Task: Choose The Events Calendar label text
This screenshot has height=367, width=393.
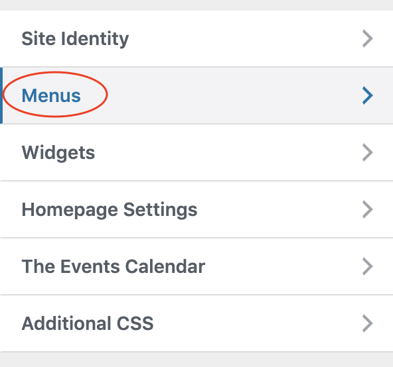Action: (x=113, y=267)
